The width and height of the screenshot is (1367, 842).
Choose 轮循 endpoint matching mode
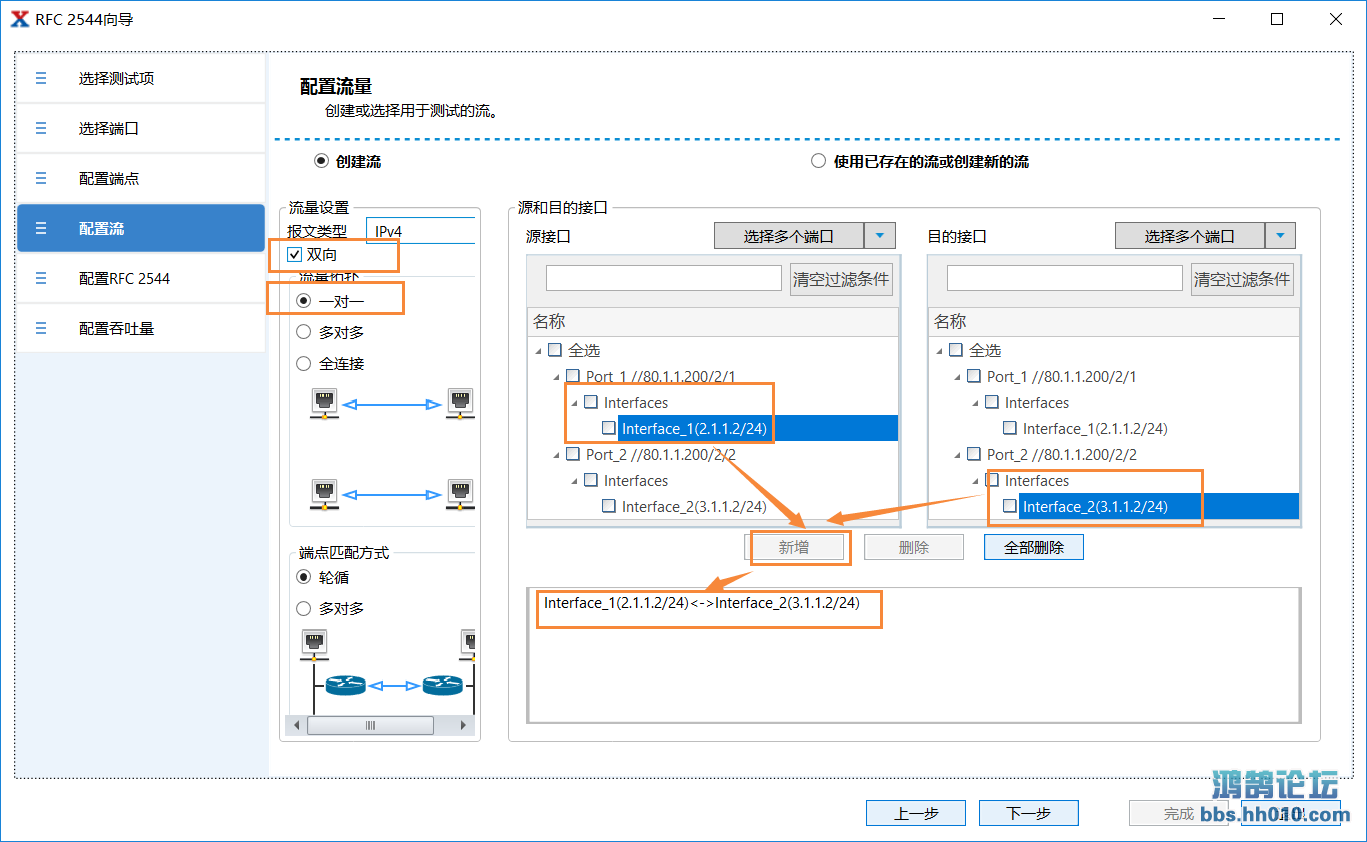pos(304,577)
